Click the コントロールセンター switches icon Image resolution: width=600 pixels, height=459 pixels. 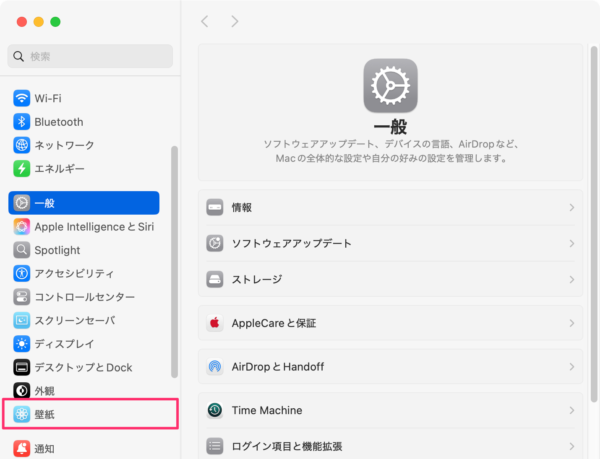tap(21, 297)
